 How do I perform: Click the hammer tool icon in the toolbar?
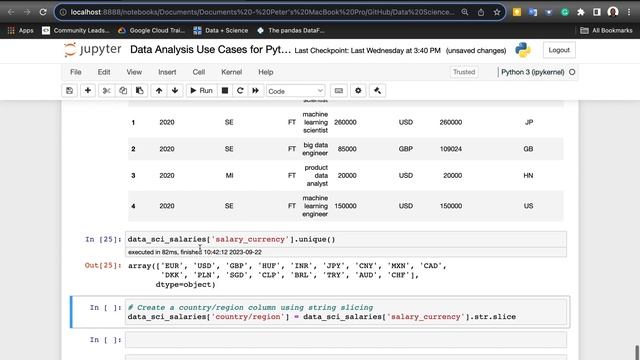pyautogui.click(x=377, y=91)
